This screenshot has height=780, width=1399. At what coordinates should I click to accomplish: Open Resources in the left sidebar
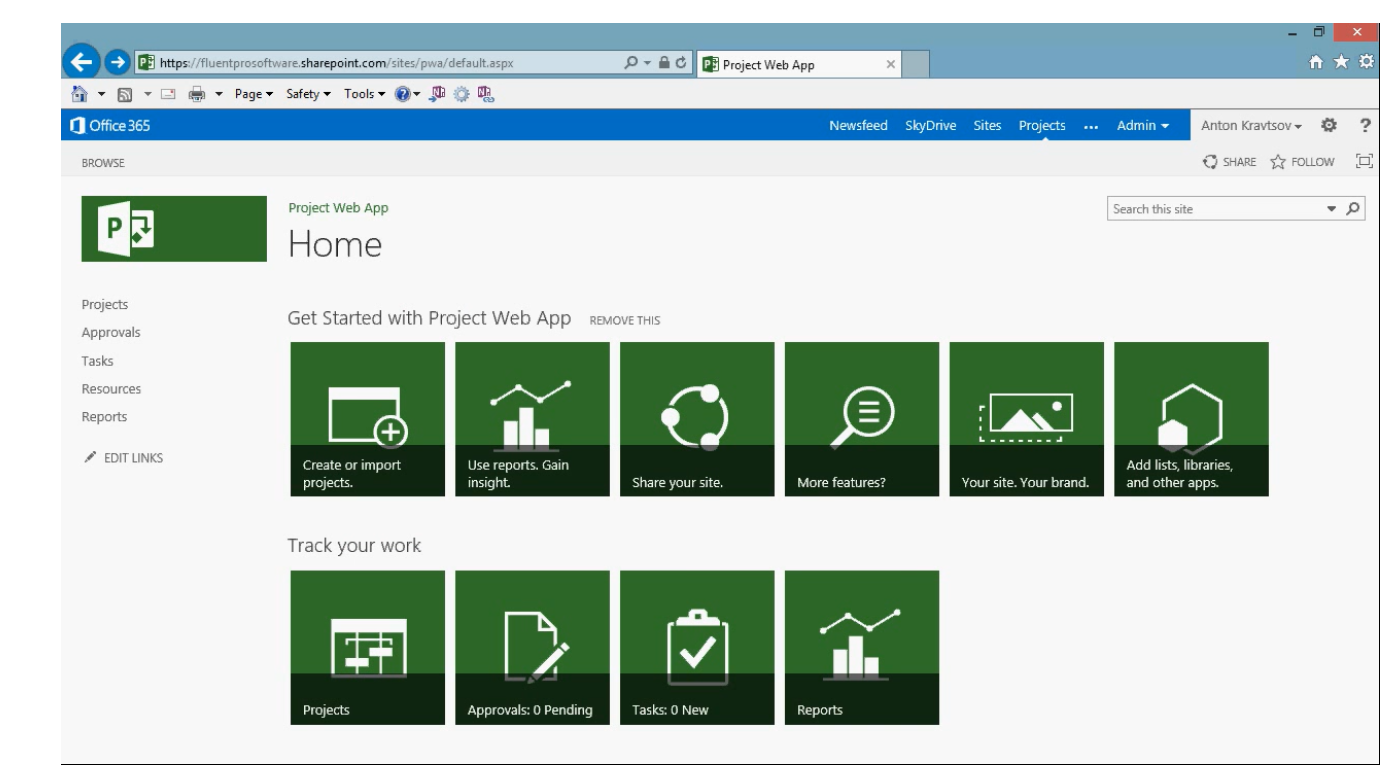coord(111,389)
